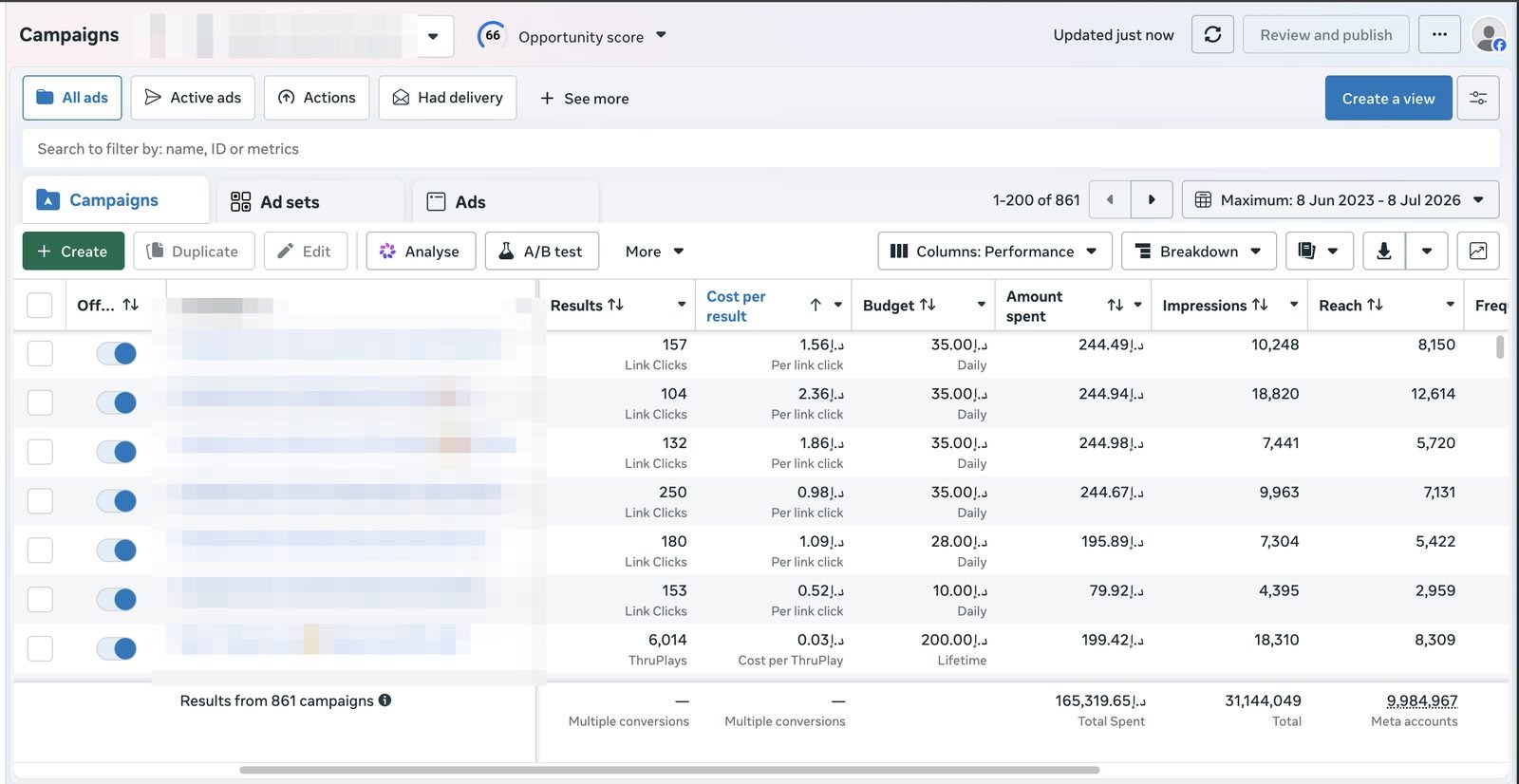Click See more views link
This screenshot has height=784, width=1519.
point(584,99)
